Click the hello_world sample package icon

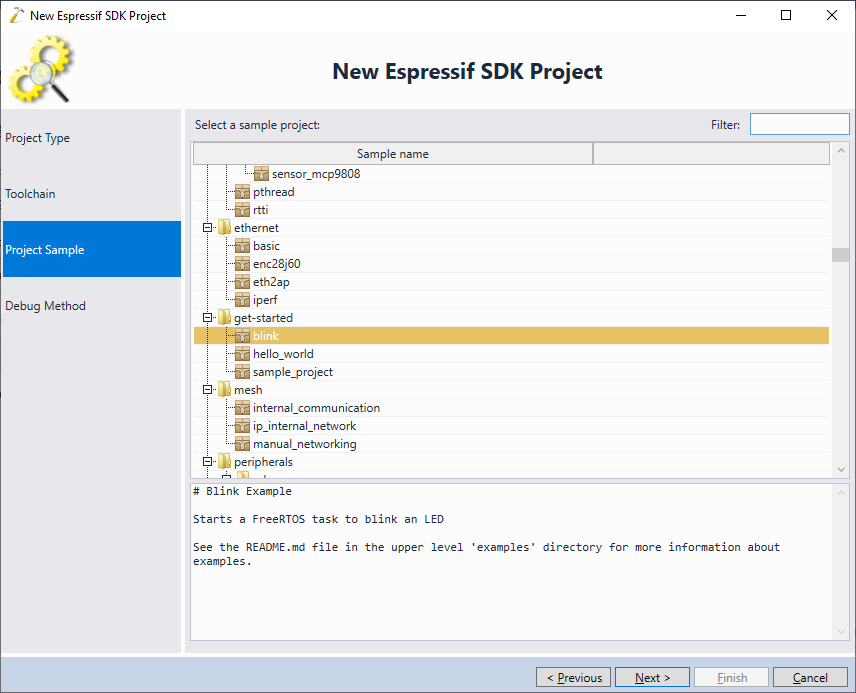(x=242, y=354)
